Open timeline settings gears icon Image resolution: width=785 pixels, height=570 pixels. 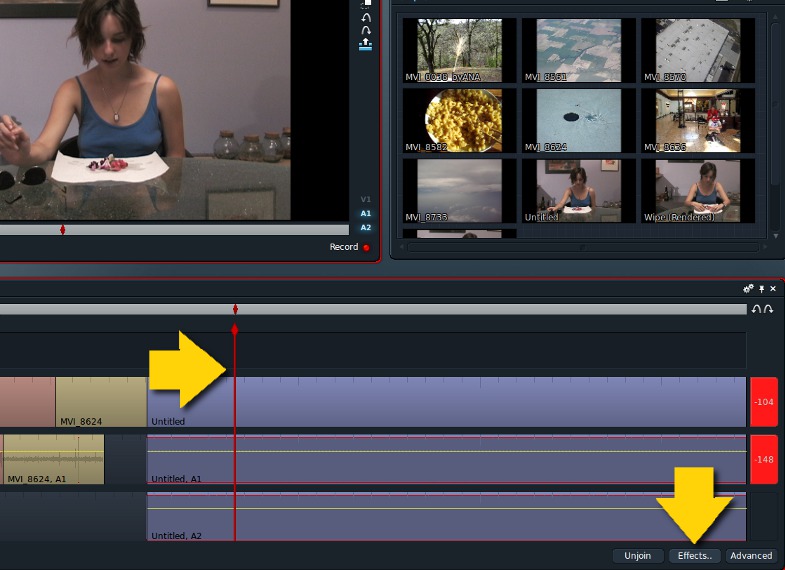tap(749, 288)
